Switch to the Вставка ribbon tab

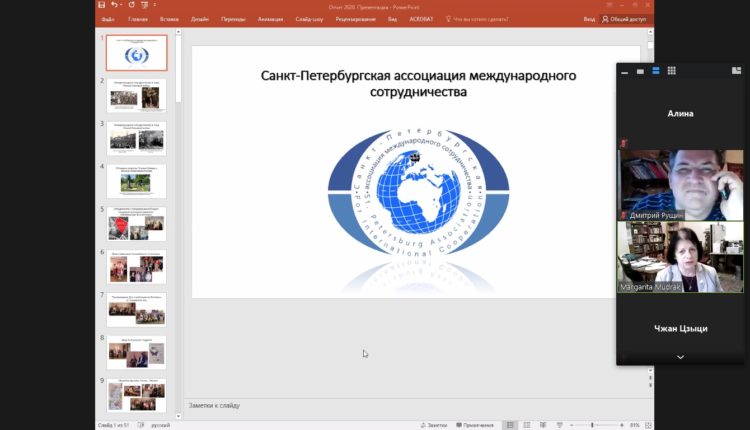click(169, 19)
